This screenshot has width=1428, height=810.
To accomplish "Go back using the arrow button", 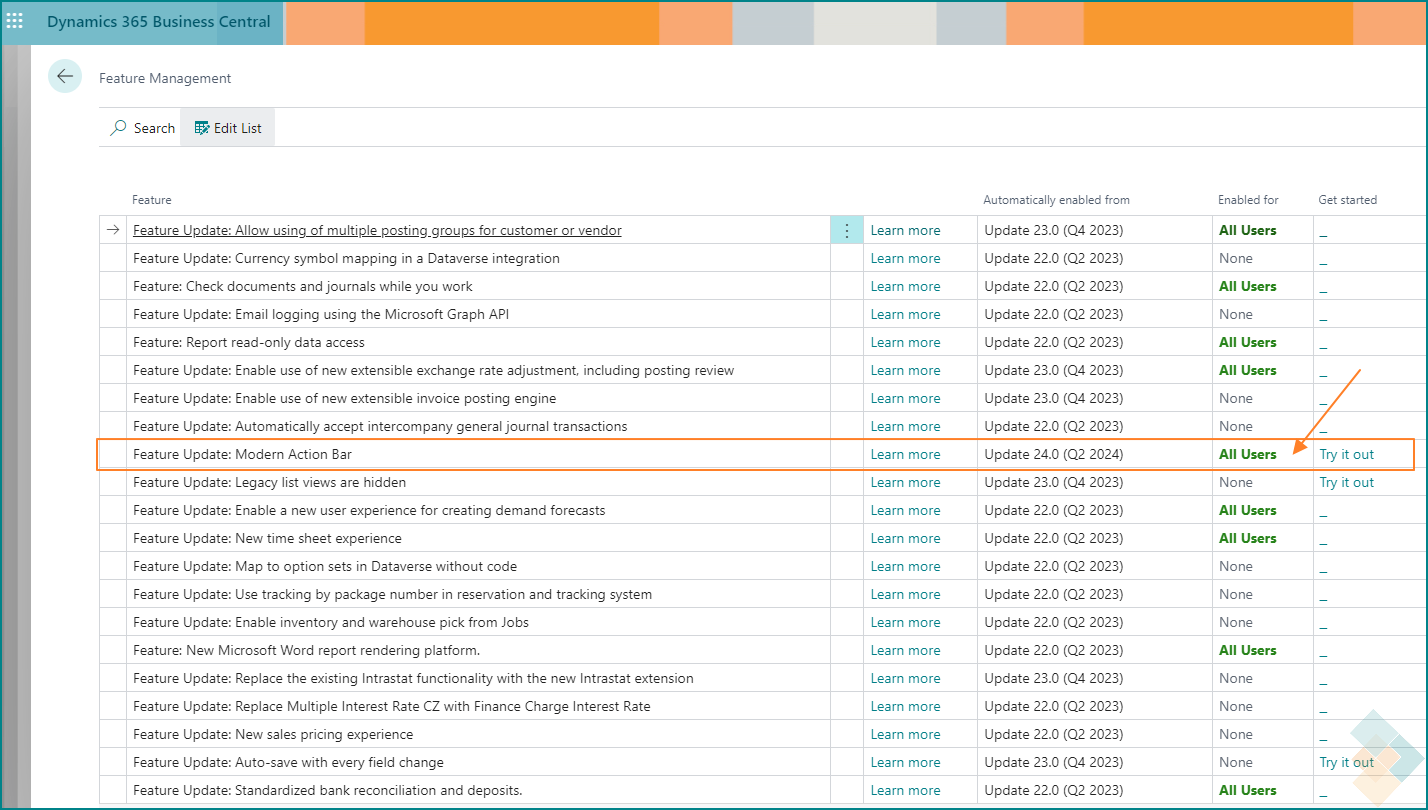I will [65, 76].
